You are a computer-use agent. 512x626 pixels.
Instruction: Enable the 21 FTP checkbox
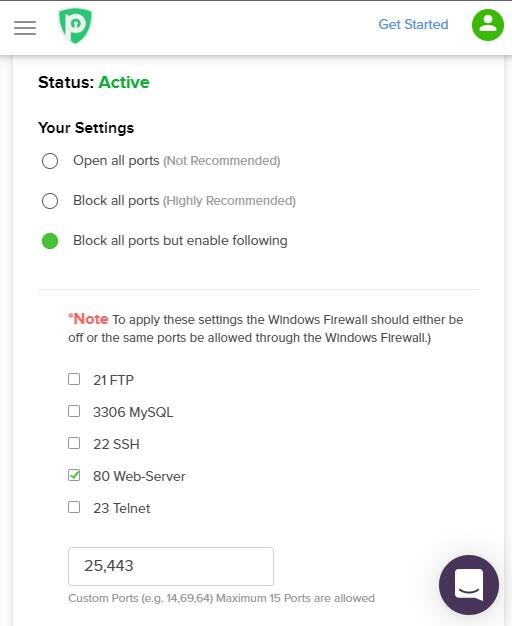pyautogui.click(x=74, y=379)
